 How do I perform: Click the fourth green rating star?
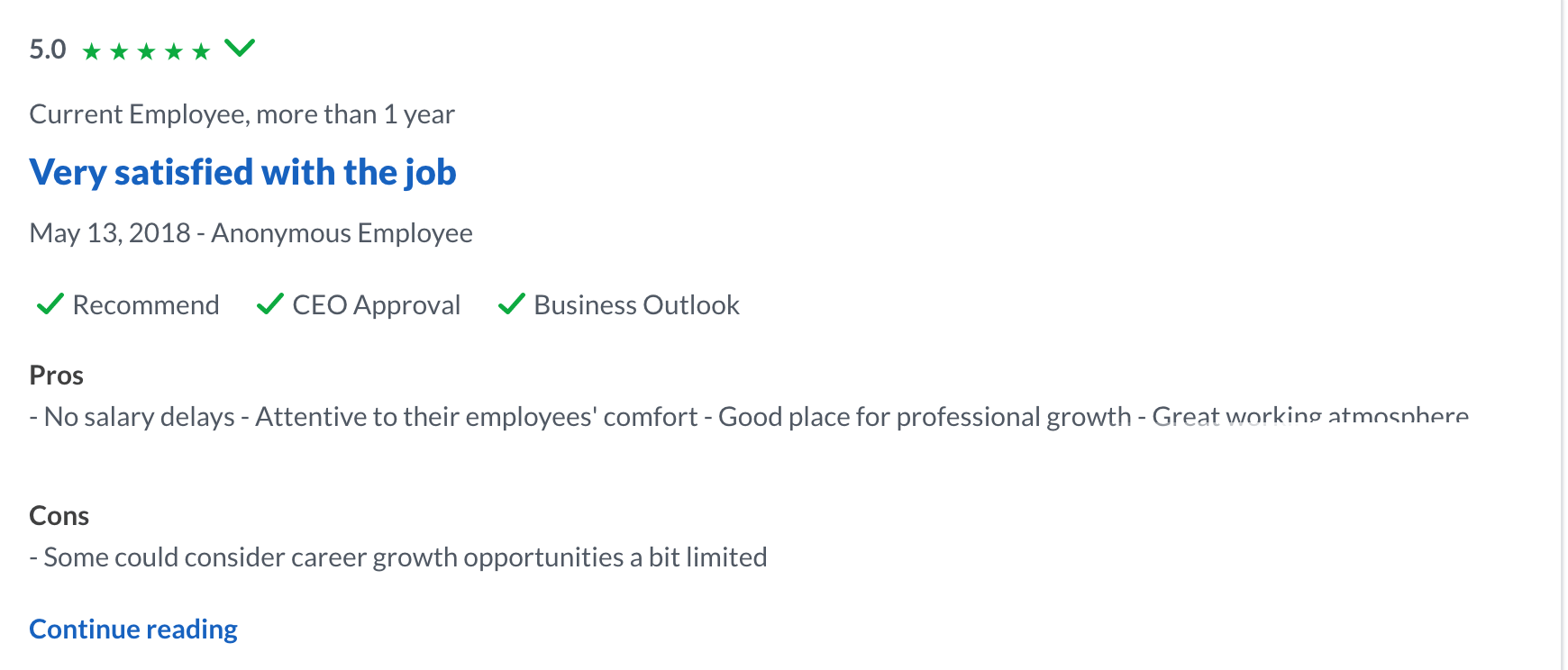174,51
